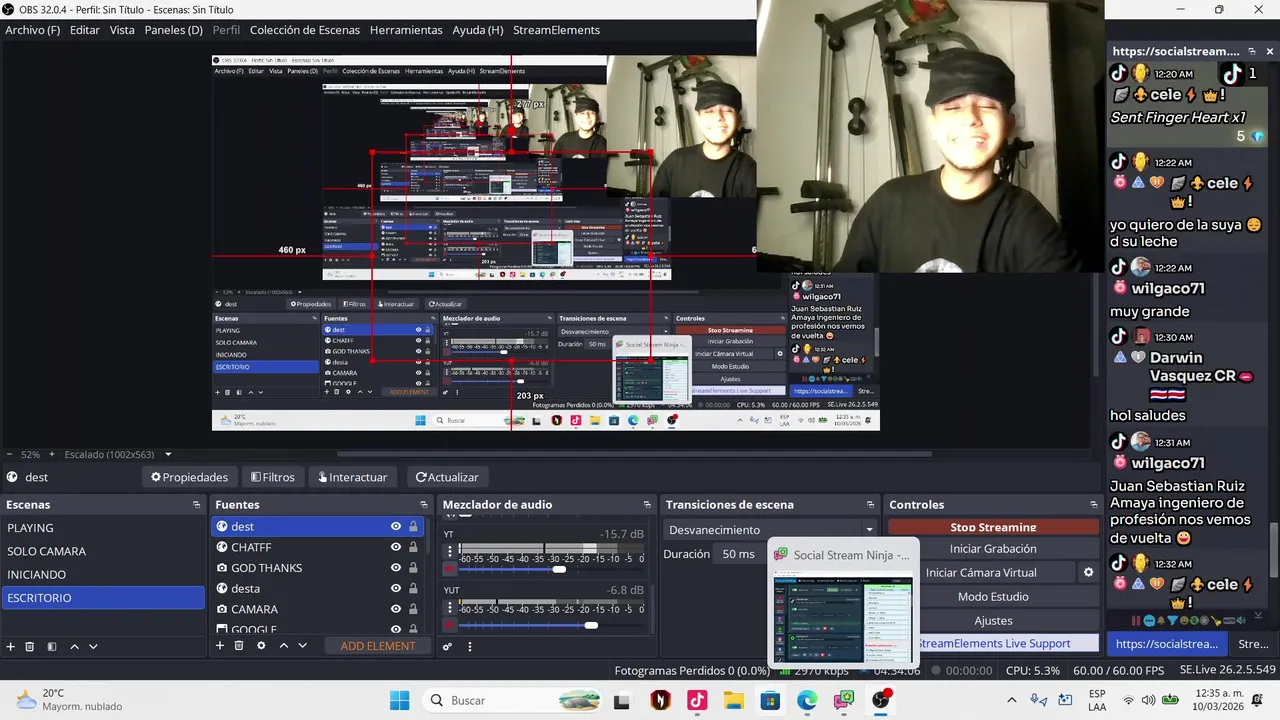Open virtual camera settings gear
This screenshot has height=720, width=1280.
(x=1088, y=573)
